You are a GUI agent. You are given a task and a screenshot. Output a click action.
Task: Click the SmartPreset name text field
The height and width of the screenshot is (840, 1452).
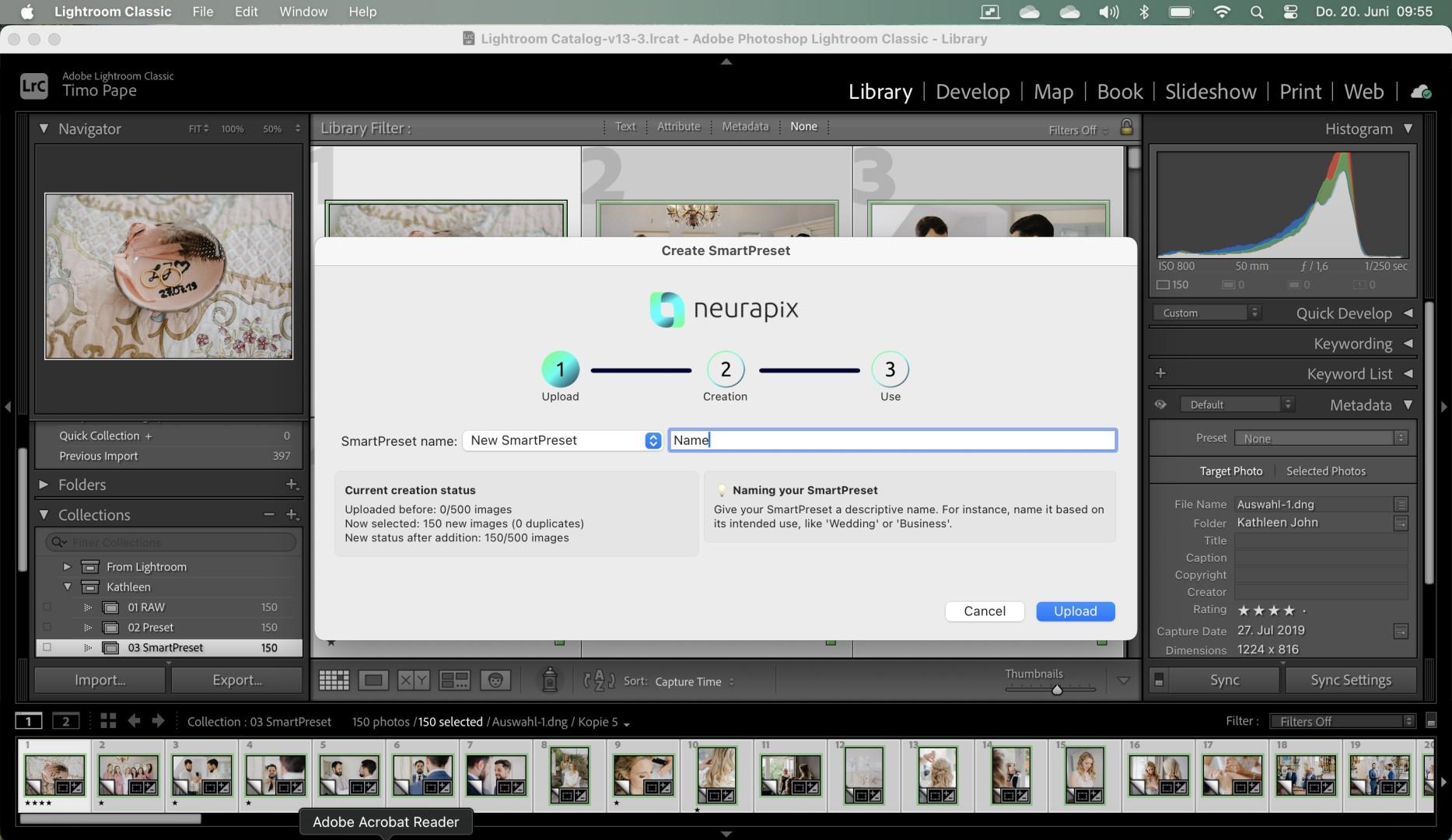pos(893,440)
